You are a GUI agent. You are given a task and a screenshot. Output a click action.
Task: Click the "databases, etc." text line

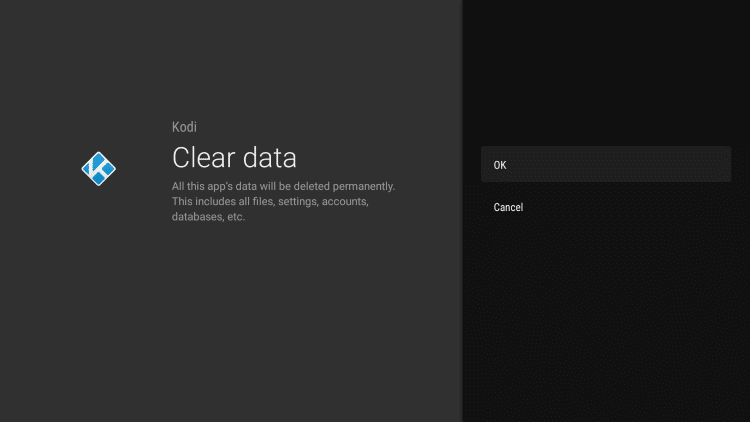208,217
